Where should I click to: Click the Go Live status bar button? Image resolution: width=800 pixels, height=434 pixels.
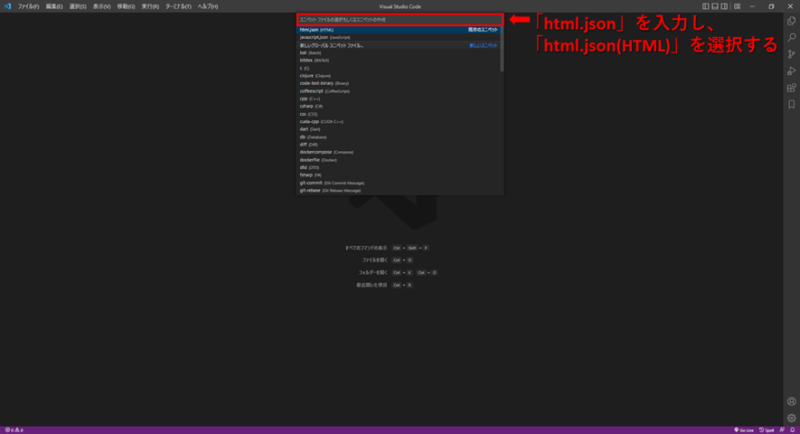click(745, 429)
